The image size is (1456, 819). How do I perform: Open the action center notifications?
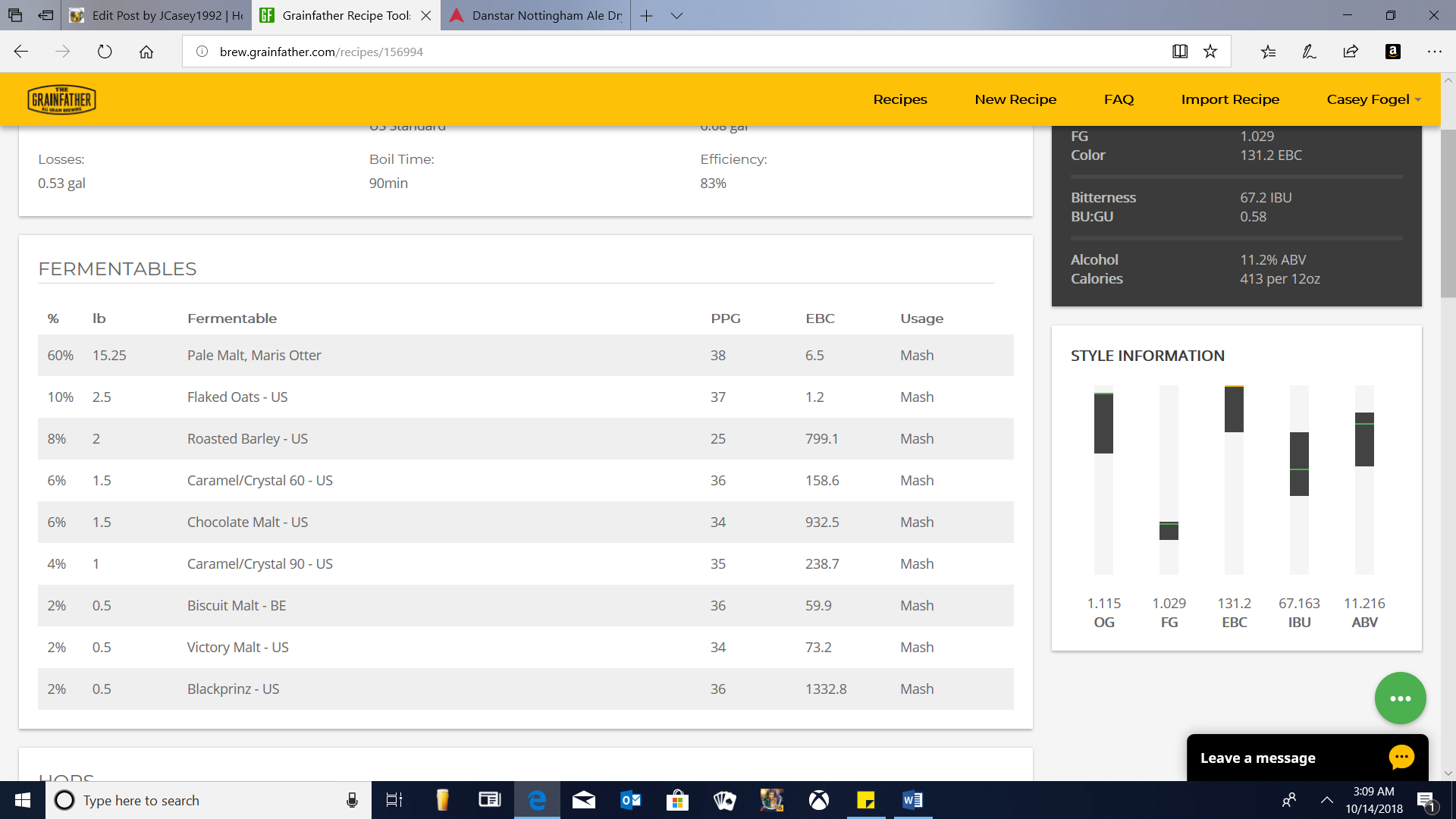point(1426,800)
